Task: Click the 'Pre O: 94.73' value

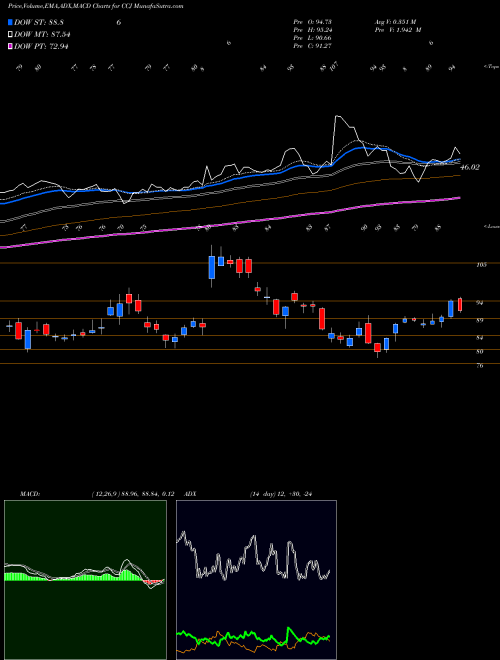Action: (313, 22)
